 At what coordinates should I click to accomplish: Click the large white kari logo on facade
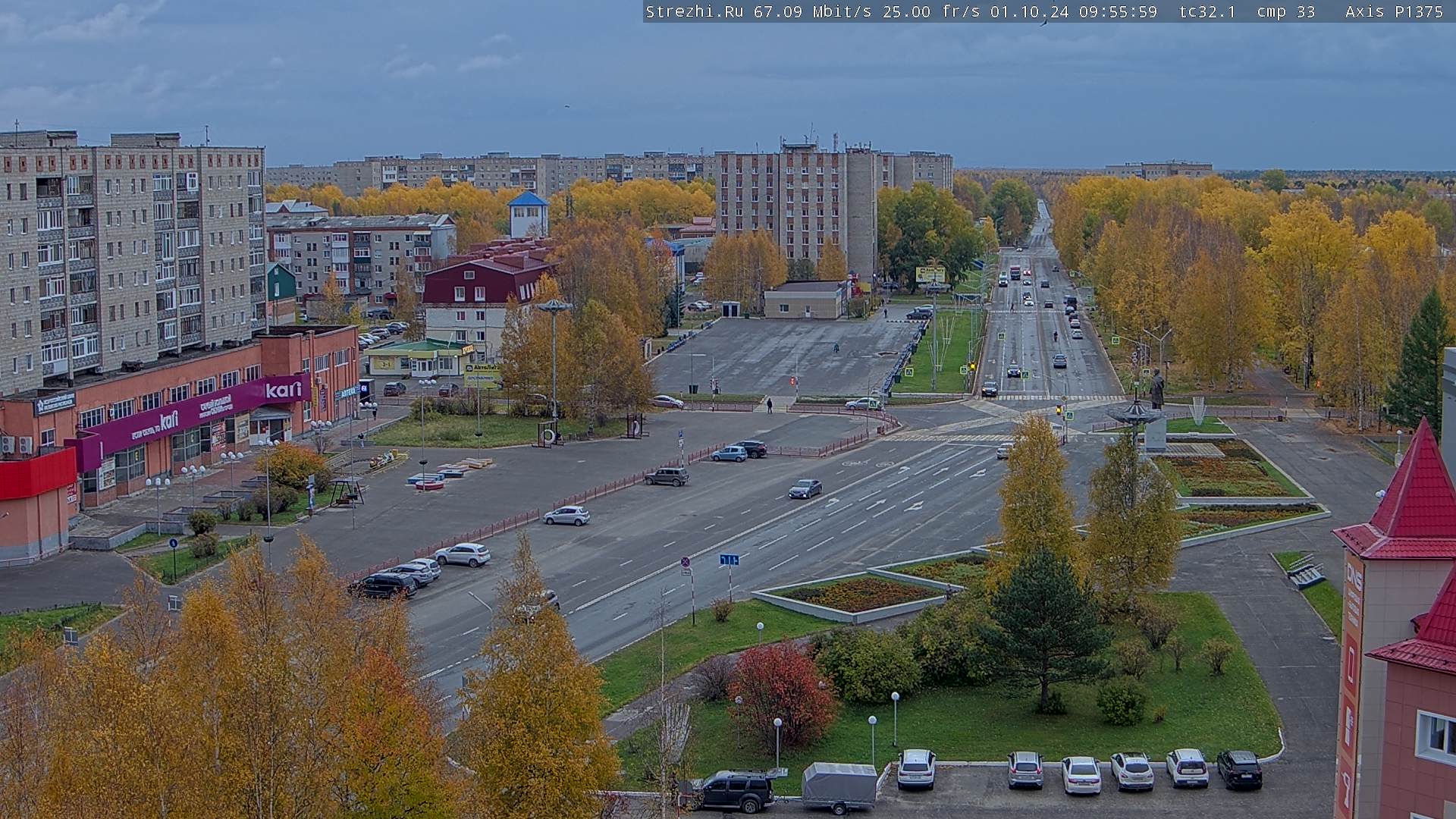(x=283, y=391)
